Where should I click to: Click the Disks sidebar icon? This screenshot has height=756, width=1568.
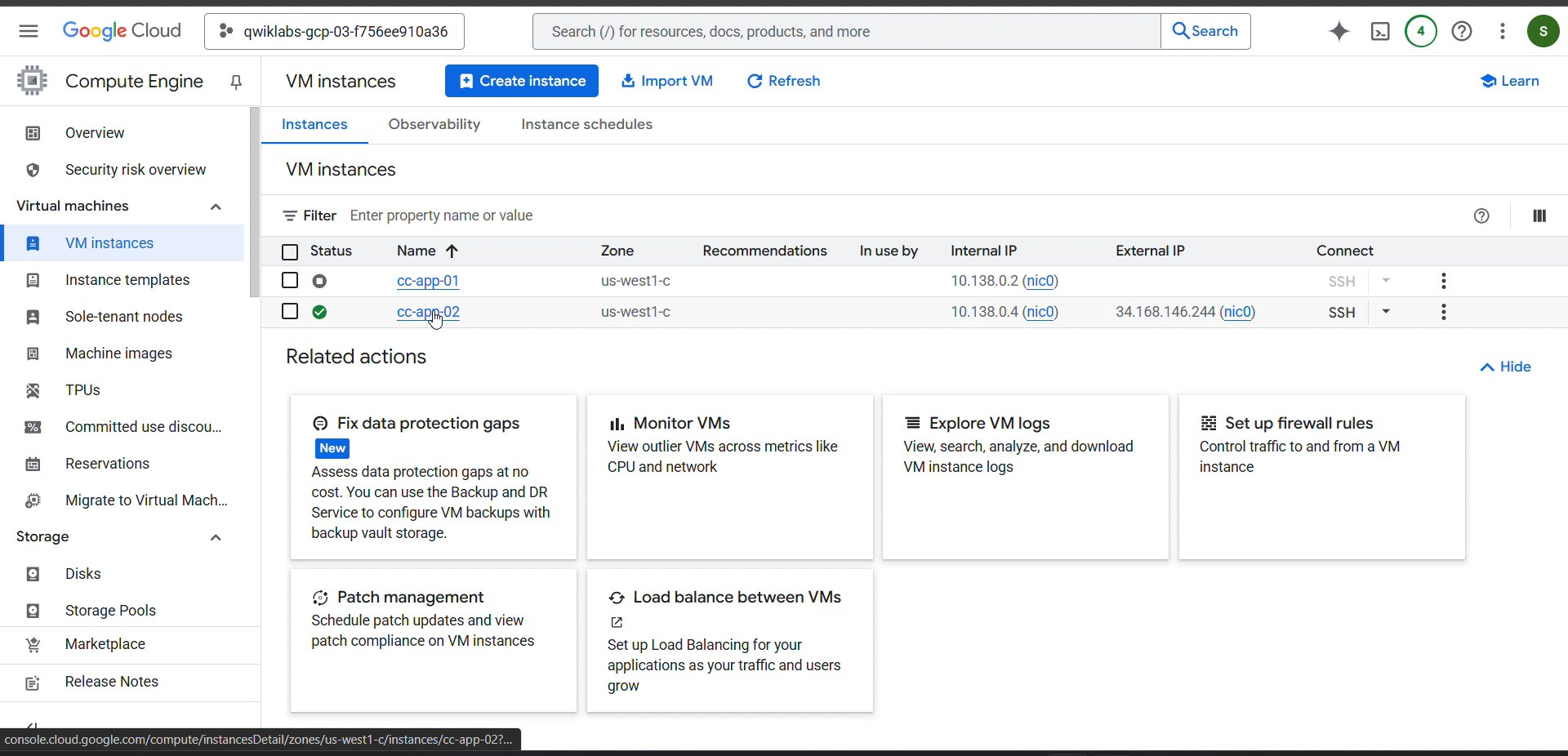[x=33, y=574]
